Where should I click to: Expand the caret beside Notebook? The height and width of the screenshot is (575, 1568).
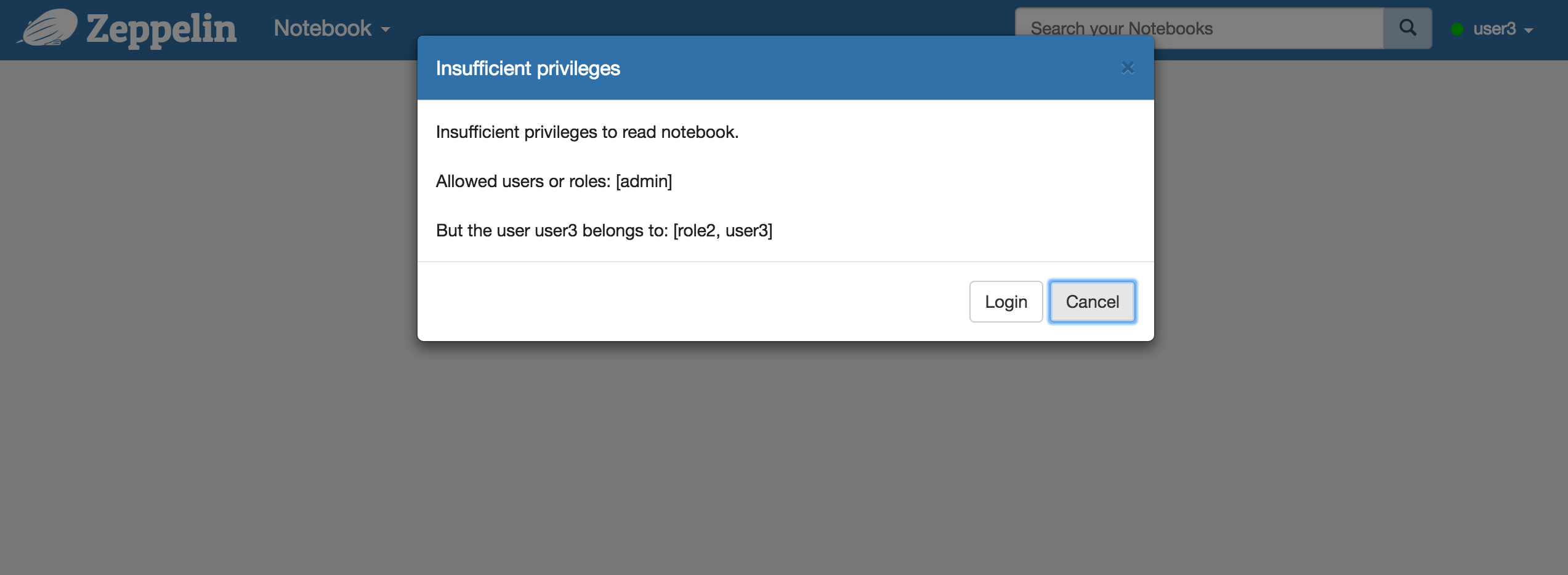tap(386, 30)
